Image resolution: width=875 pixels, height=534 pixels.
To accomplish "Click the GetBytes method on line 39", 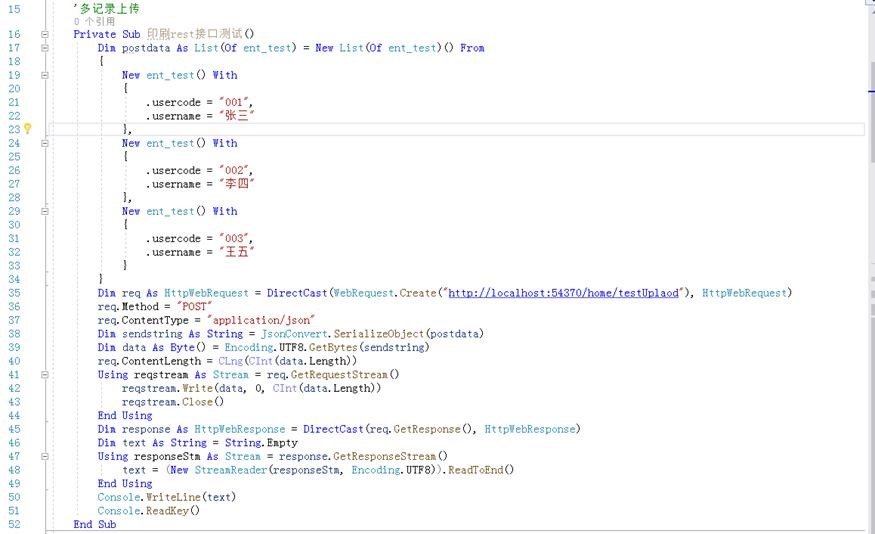I will coord(333,347).
